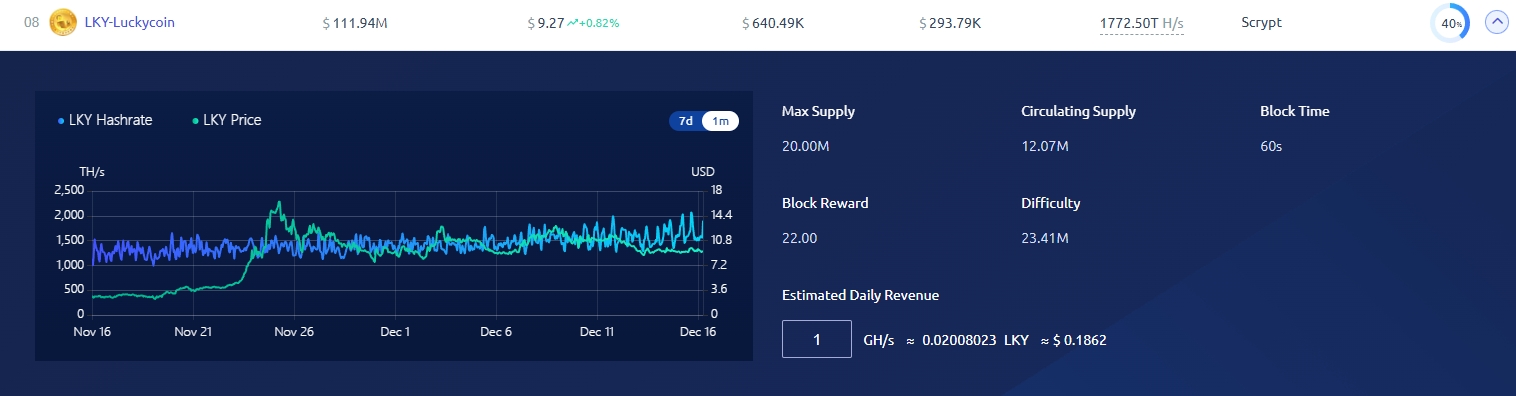Click the $111.94M market cap value
Screen dimensions: 1516x396
(x=355, y=22)
